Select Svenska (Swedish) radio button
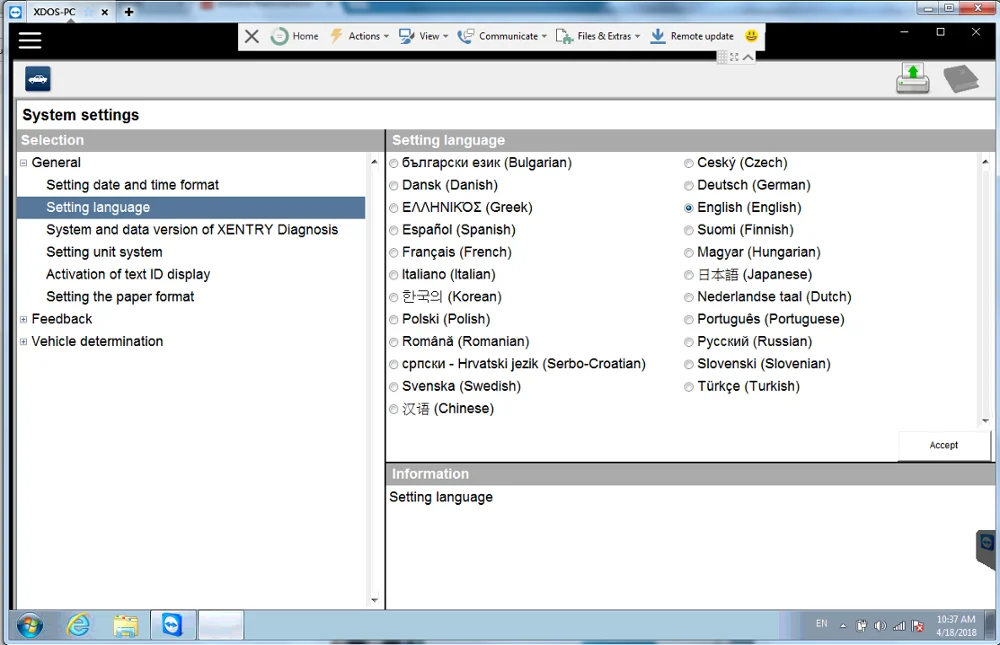Screen dimensions: 1000x645 point(393,387)
